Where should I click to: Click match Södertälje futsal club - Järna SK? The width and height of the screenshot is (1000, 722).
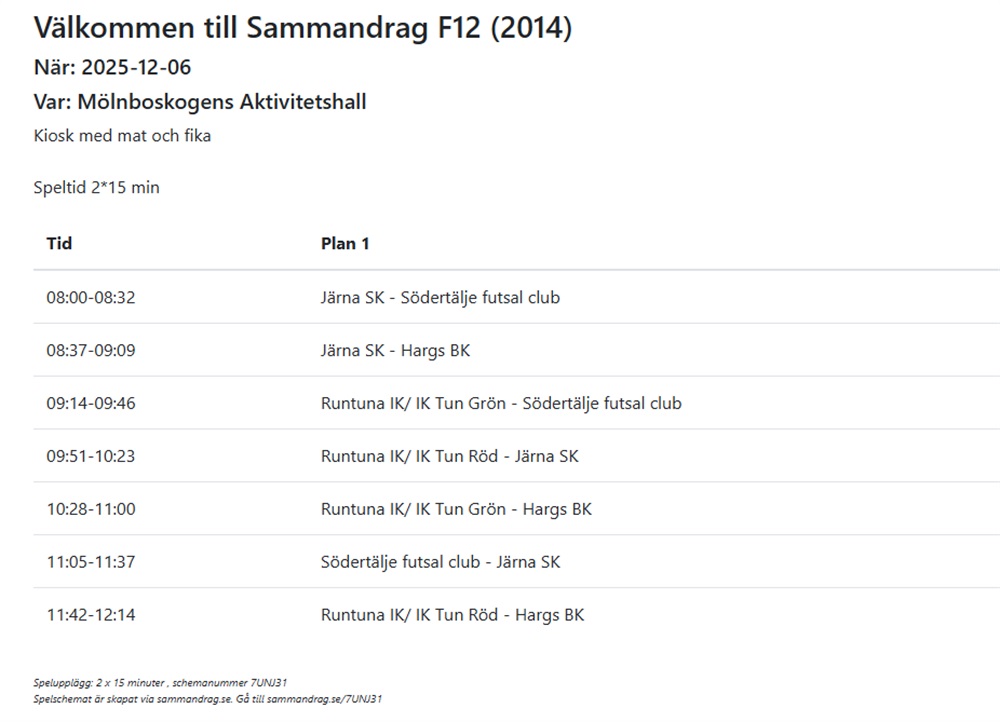pos(440,562)
